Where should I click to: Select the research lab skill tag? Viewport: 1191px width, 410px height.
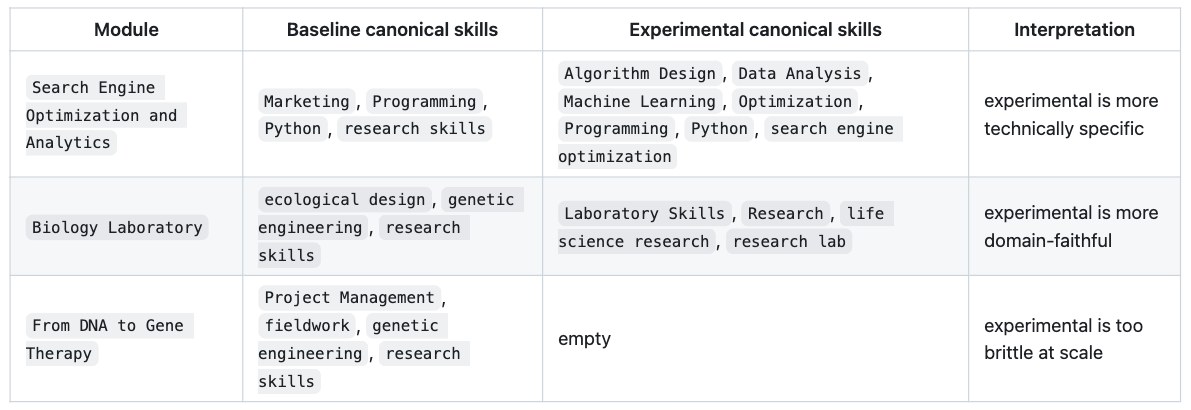tap(788, 241)
